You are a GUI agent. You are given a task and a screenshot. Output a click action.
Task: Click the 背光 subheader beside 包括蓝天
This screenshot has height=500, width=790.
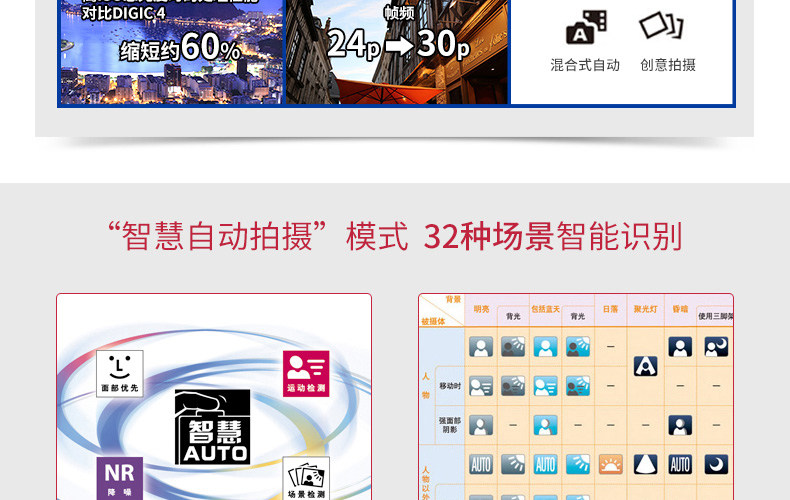578,316
